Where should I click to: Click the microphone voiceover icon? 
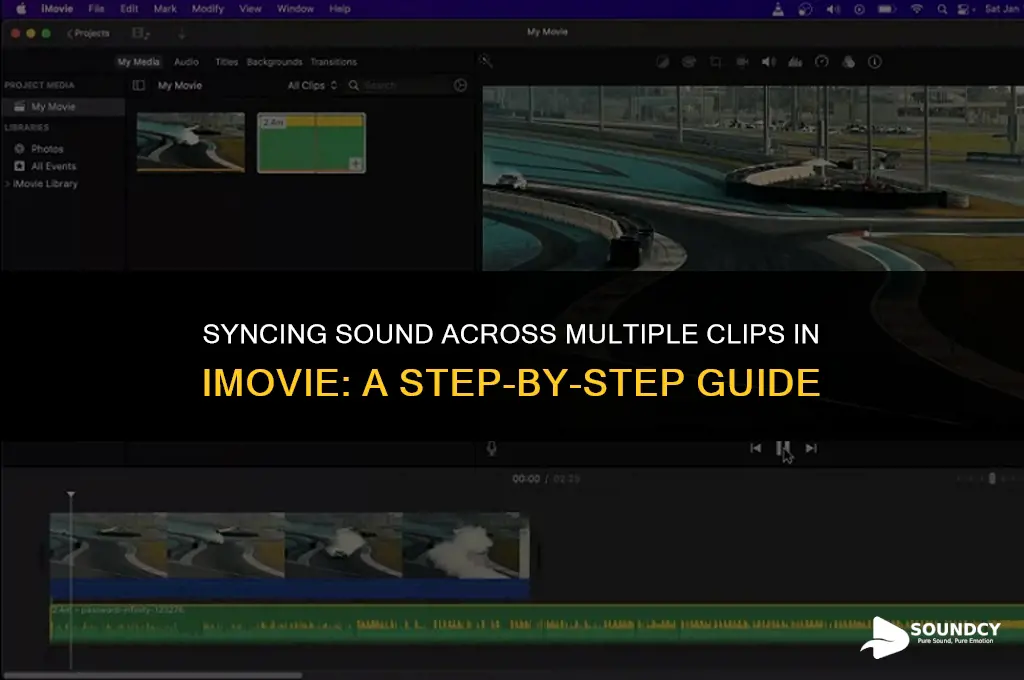pos(492,448)
